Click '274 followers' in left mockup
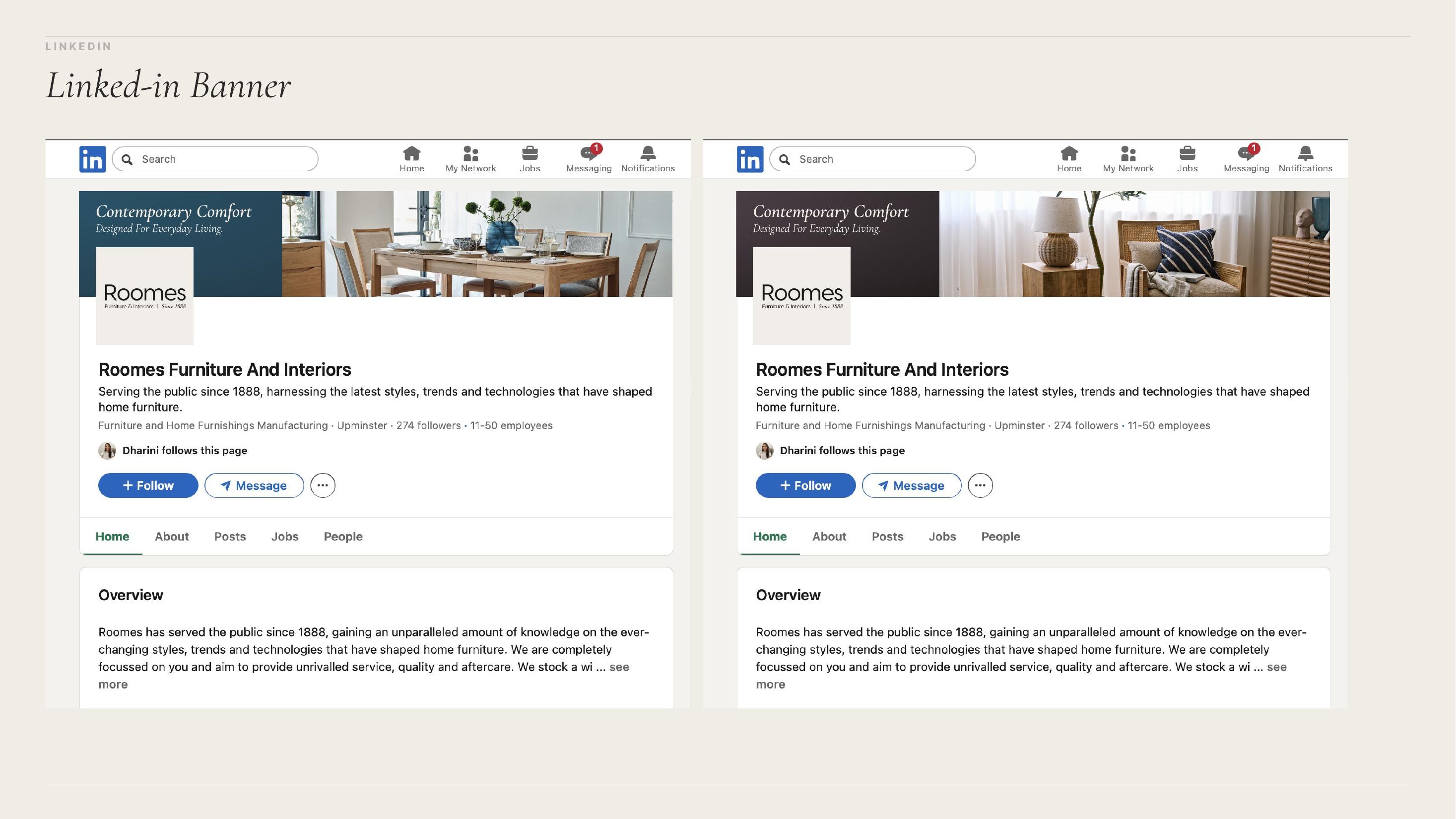This screenshot has height=819, width=1456. tap(428, 425)
